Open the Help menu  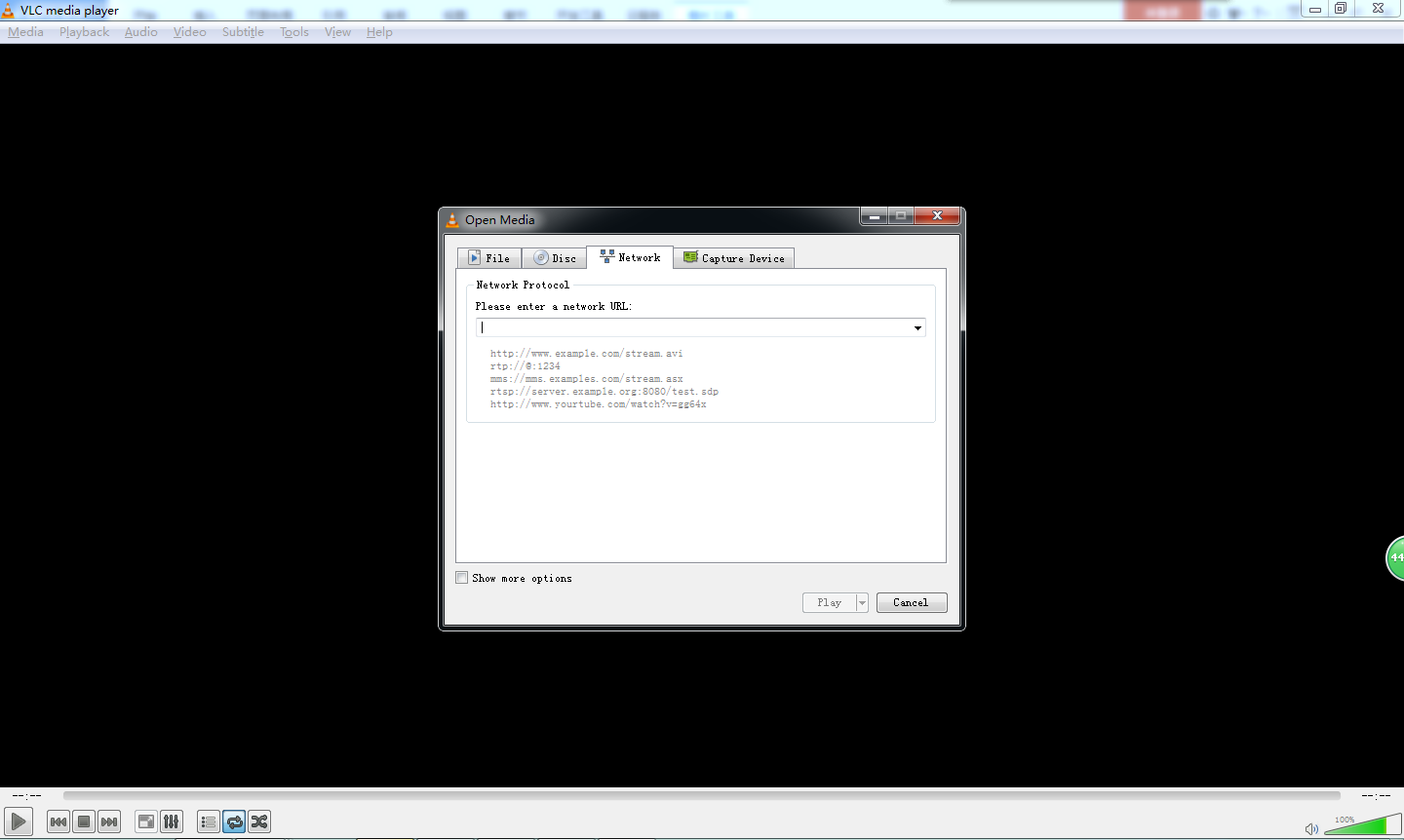(x=379, y=32)
